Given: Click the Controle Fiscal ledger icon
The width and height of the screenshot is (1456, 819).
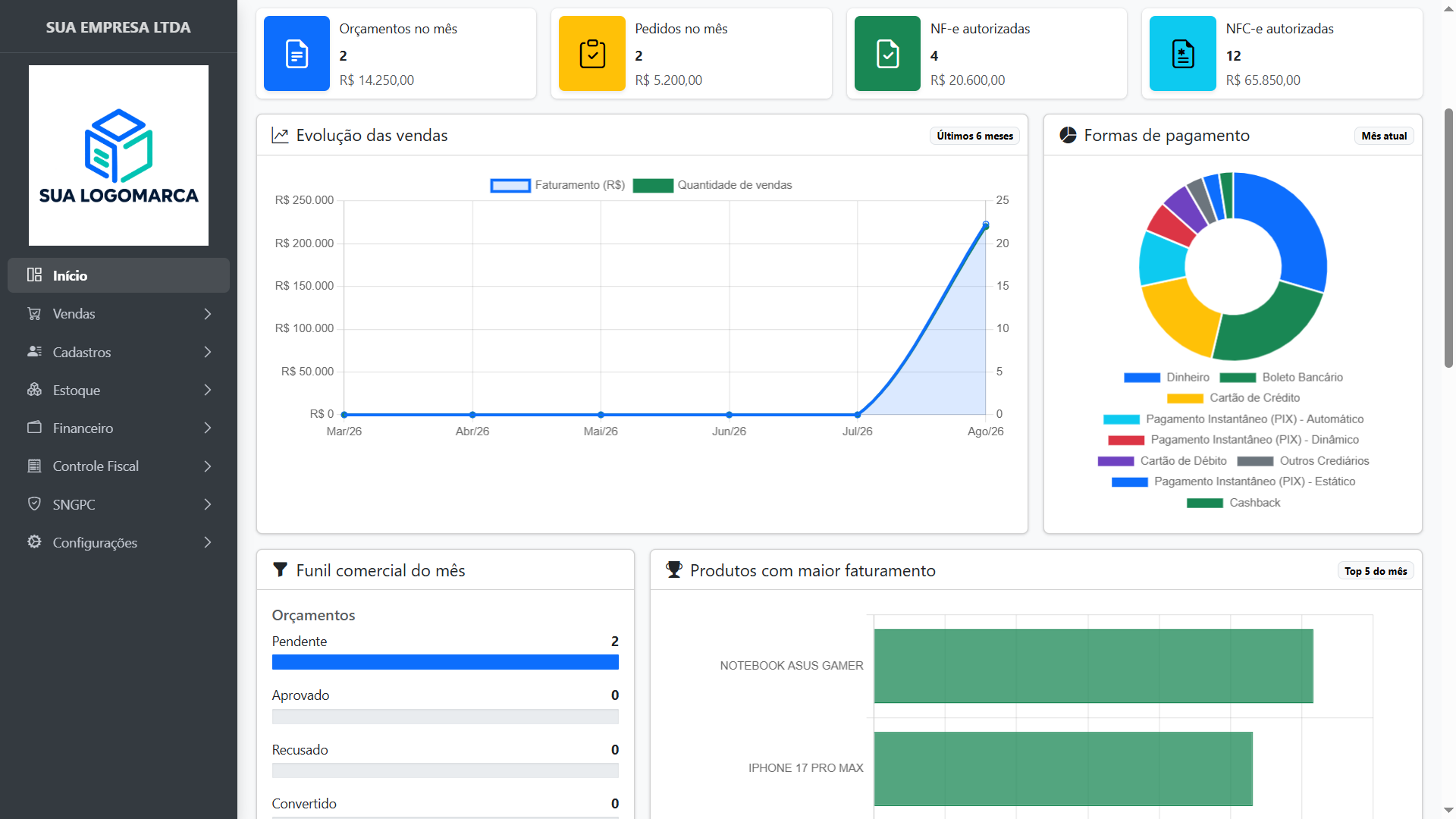Looking at the screenshot, I should [x=34, y=466].
